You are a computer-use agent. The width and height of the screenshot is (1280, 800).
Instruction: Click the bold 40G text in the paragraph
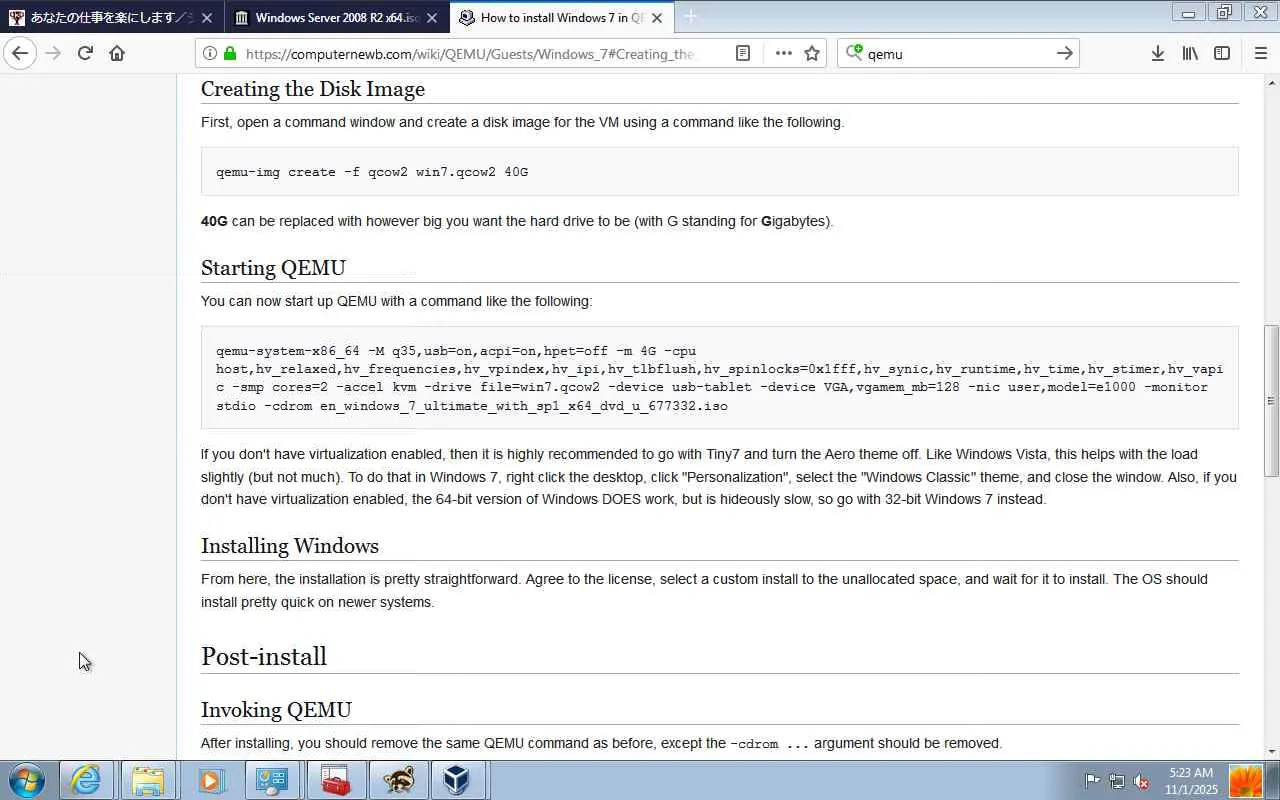click(214, 221)
